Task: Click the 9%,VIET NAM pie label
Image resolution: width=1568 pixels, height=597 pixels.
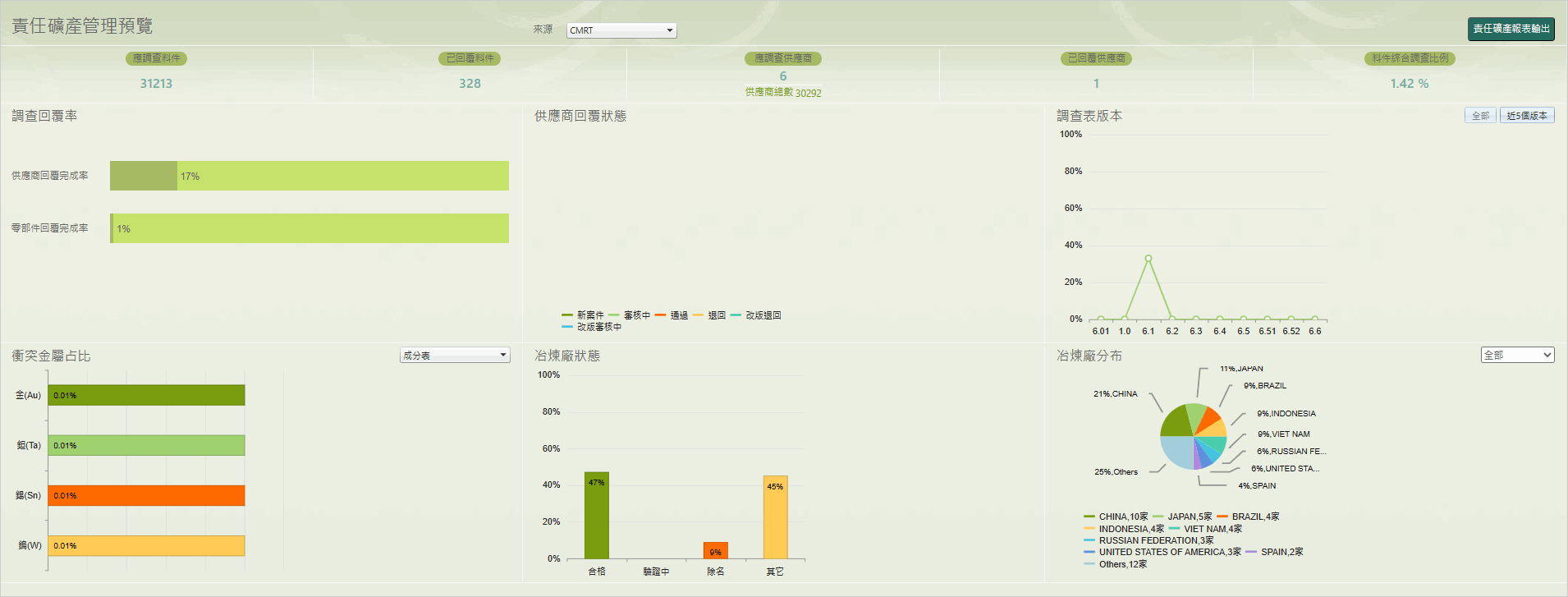Action: [1284, 434]
